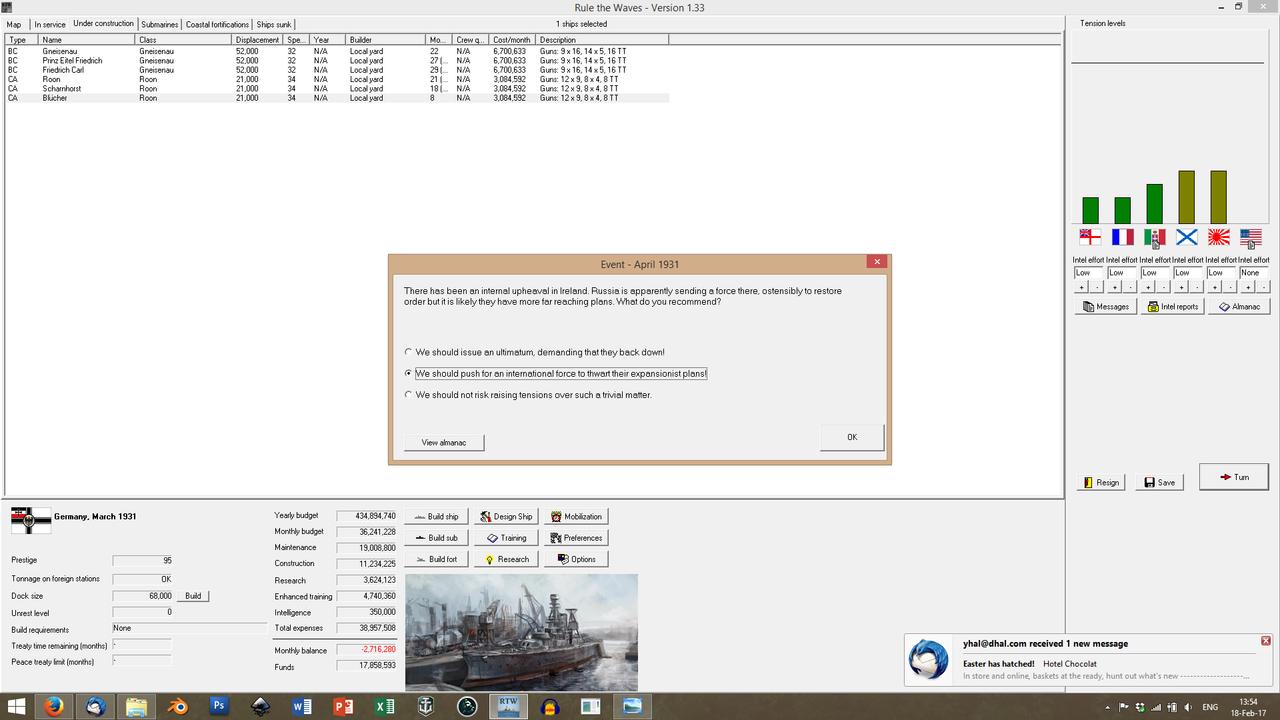Viewport: 1280px width, 720px height.
Task: Choose the international force option
Action: tap(408, 373)
